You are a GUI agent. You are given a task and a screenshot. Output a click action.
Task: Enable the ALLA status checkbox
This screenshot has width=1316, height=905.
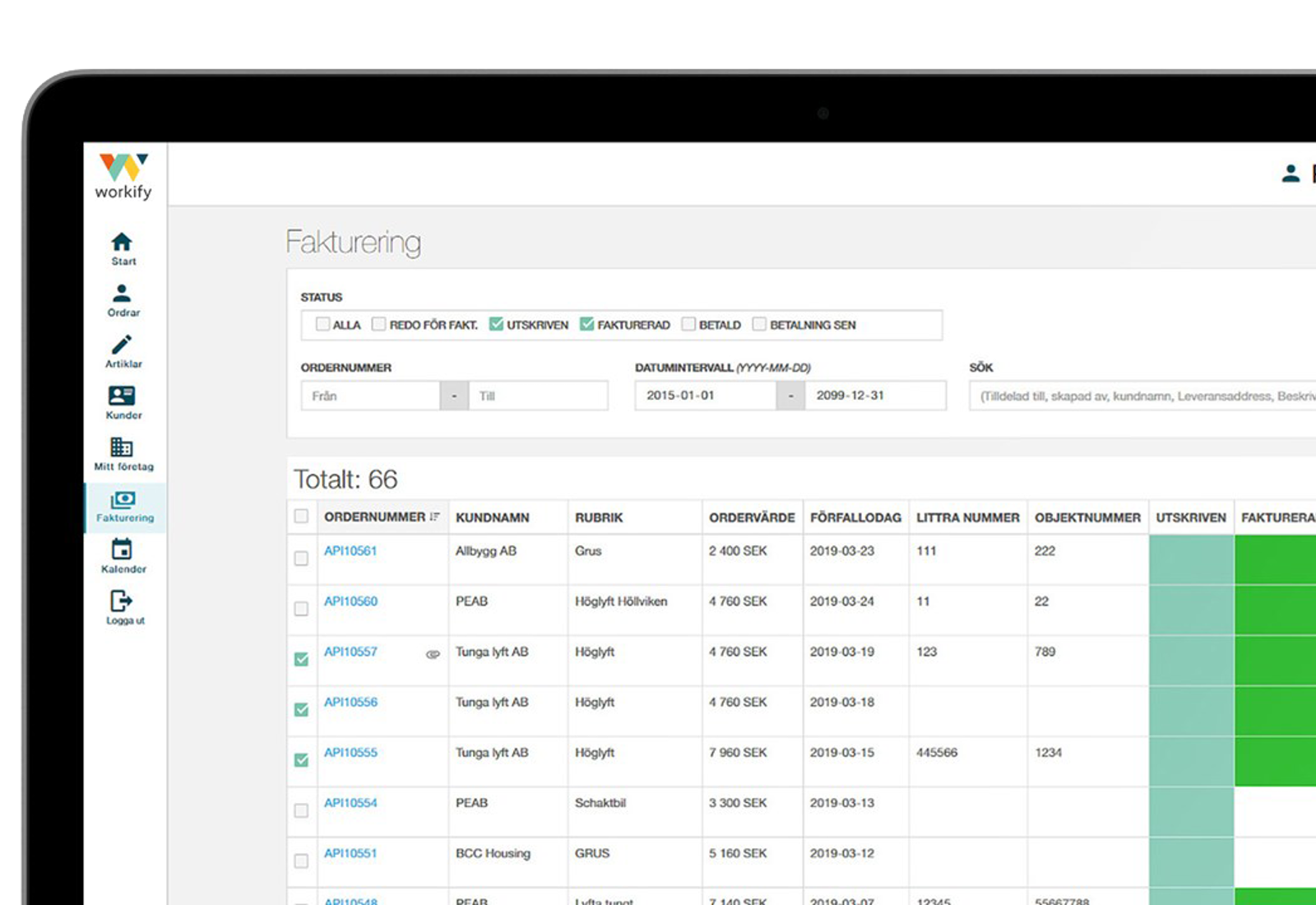(x=323, y=324)
